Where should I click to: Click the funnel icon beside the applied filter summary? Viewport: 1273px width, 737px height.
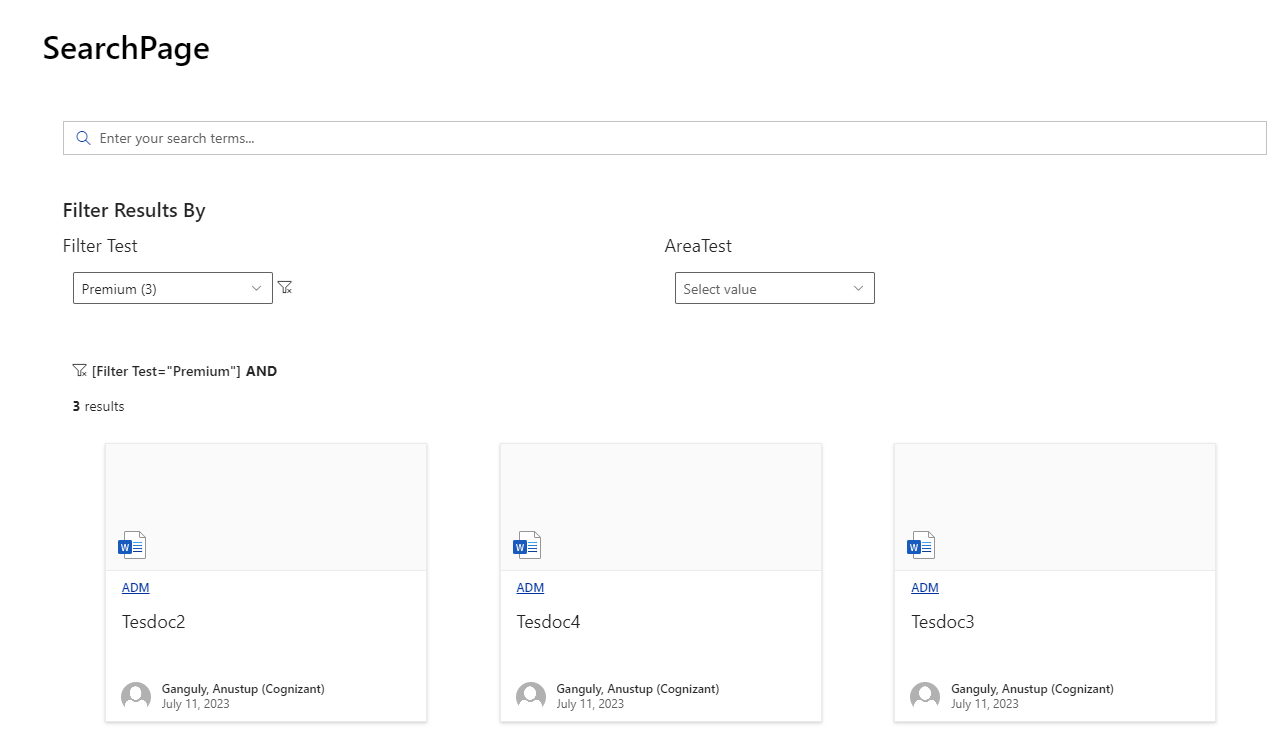[80, 370]
